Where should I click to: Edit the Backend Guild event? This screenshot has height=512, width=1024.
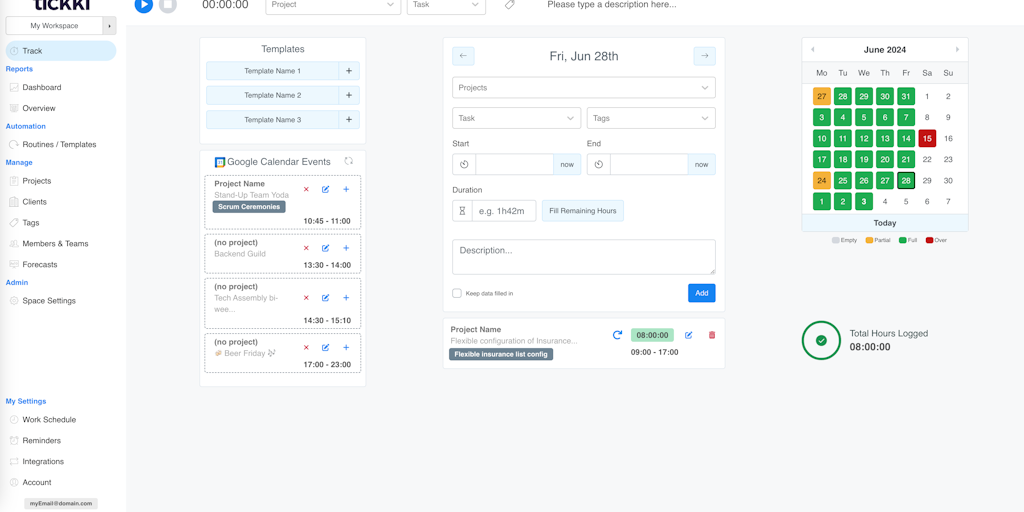pos(325,248)
